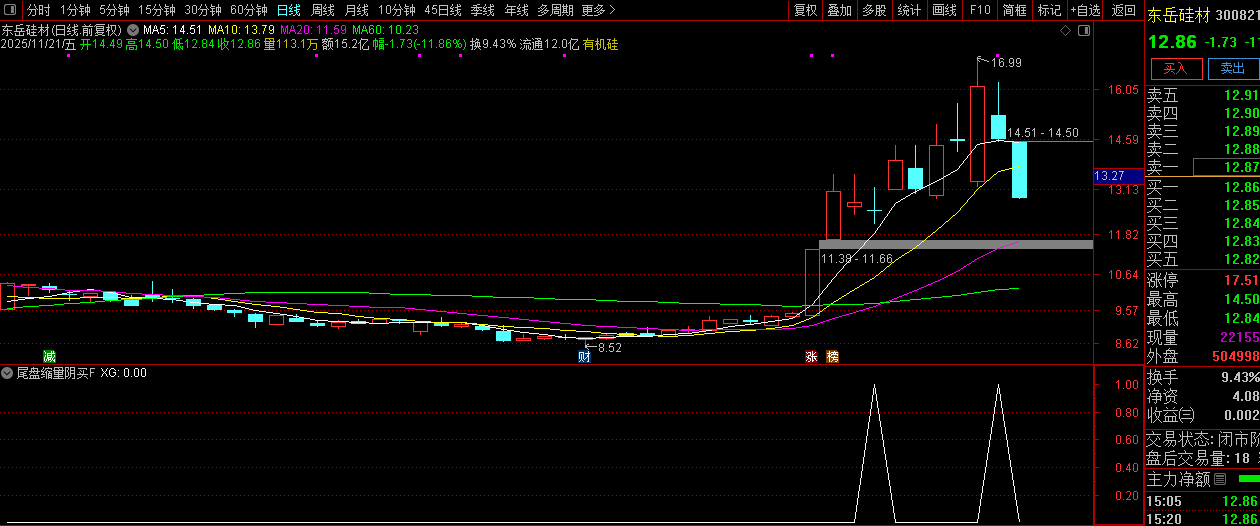This screenshot has height=526, width=1260.
Task: Click the 14.51 - 14.50 price level label
Action: [1043, 133]
